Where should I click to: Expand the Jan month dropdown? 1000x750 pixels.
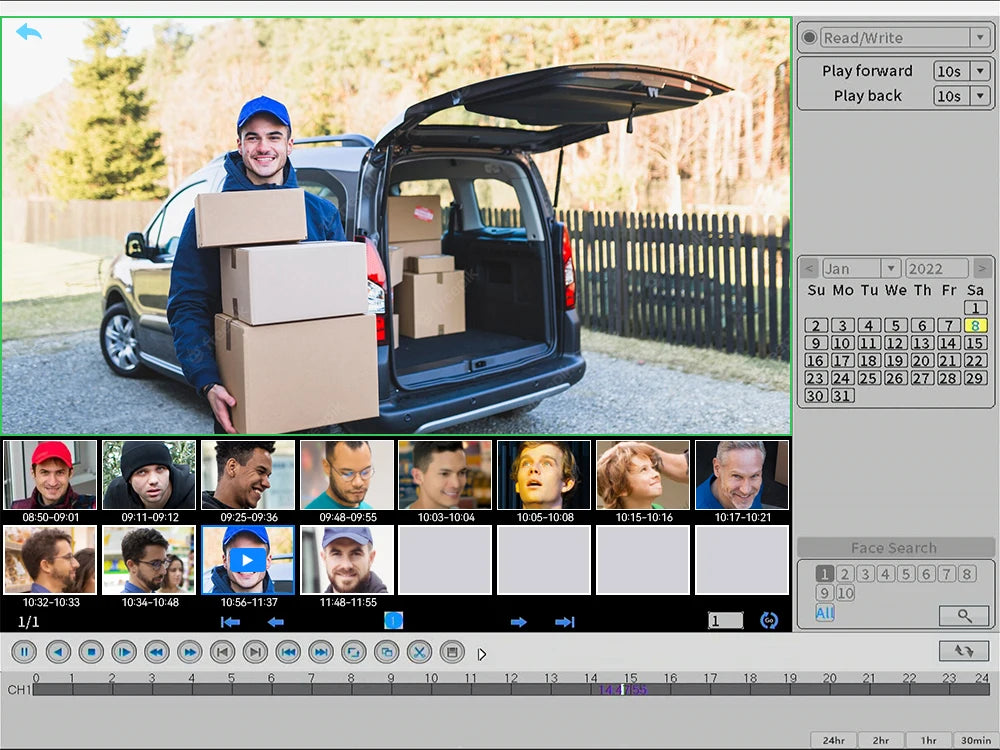890,269
